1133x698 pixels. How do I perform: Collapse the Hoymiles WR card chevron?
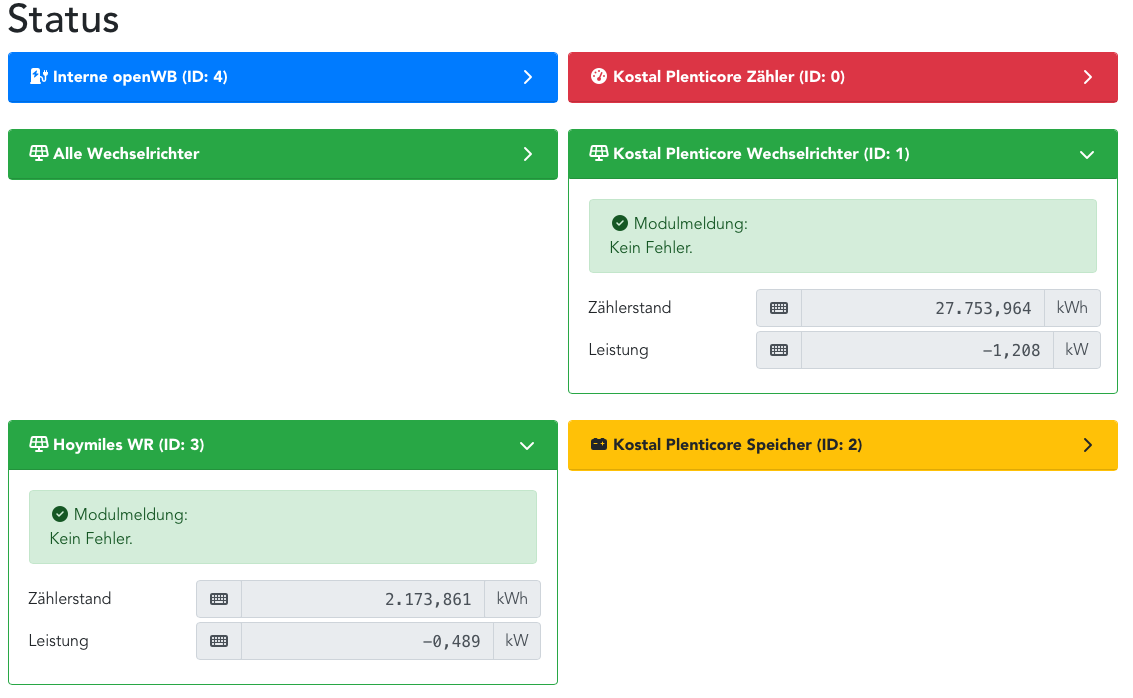point(528,446)
